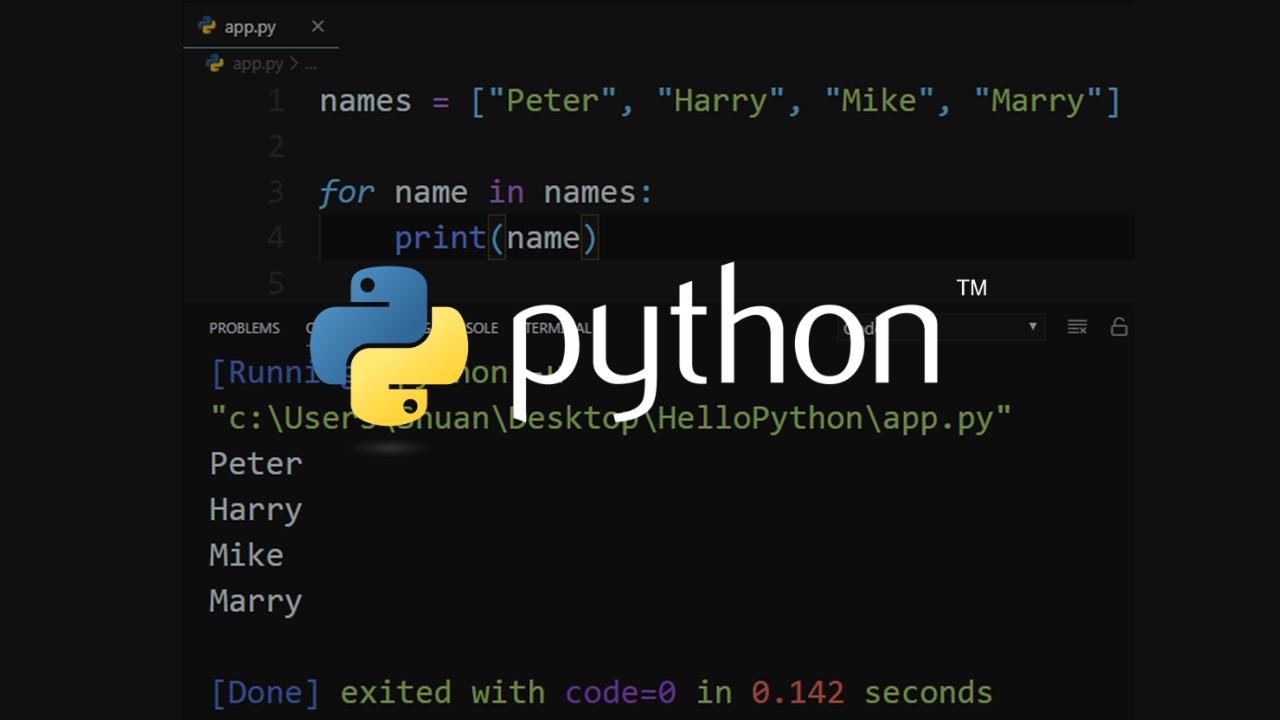This screenshot has width=1280, height=720.
Task: Open the PROBLEMS panel tab
Action: pyautogui.click(x=244, y=328)
